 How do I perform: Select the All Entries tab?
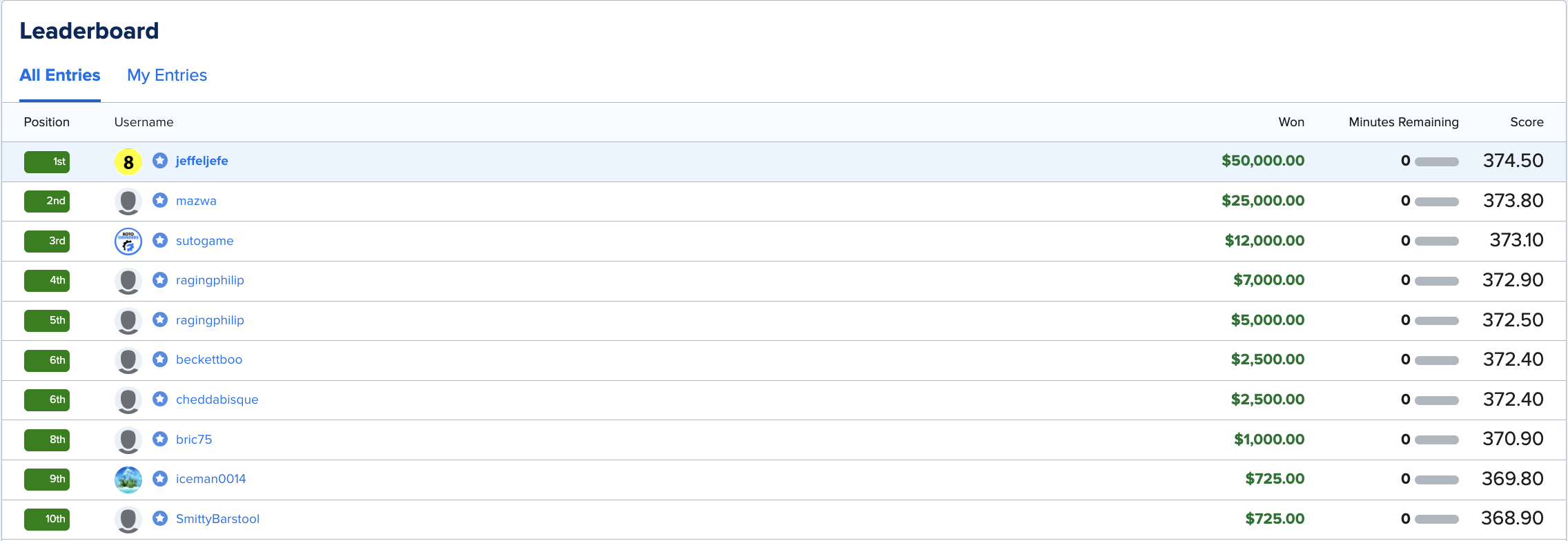pyautogui.click(x=60, y=75)
